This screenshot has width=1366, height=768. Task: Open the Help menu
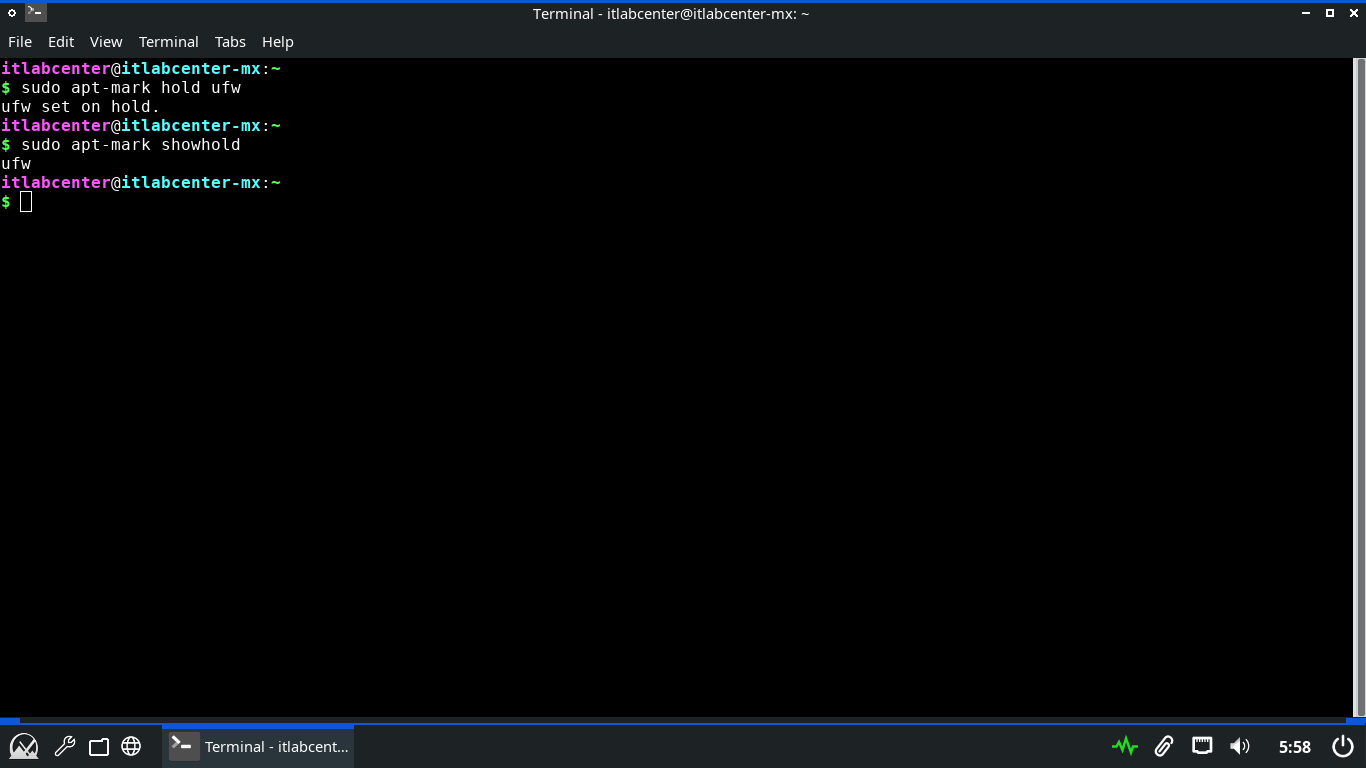278,42
